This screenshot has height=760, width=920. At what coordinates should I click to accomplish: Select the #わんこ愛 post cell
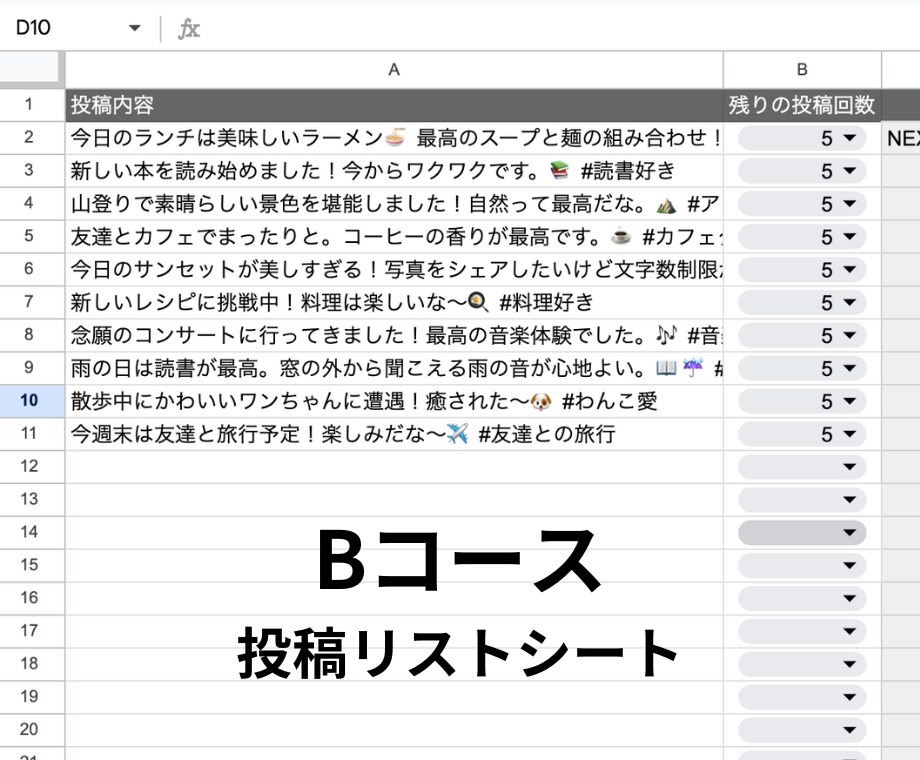point(394,401)
